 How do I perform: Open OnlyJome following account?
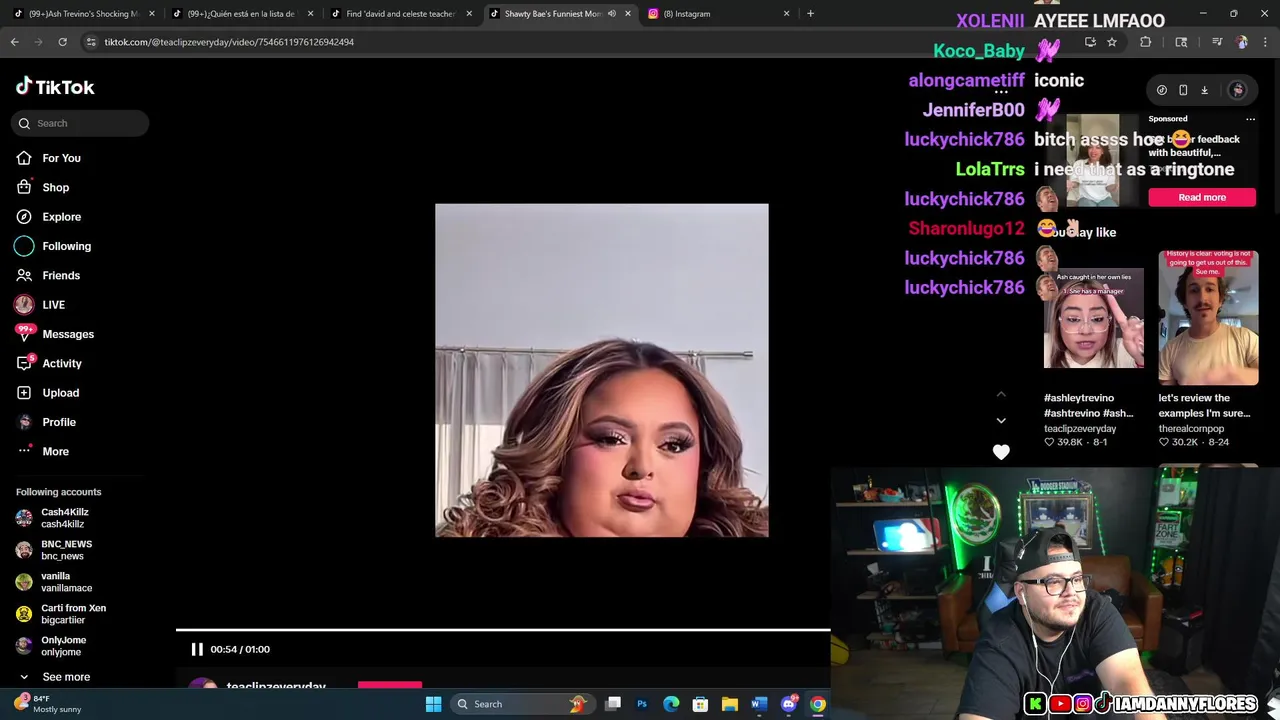click(63, 646)
